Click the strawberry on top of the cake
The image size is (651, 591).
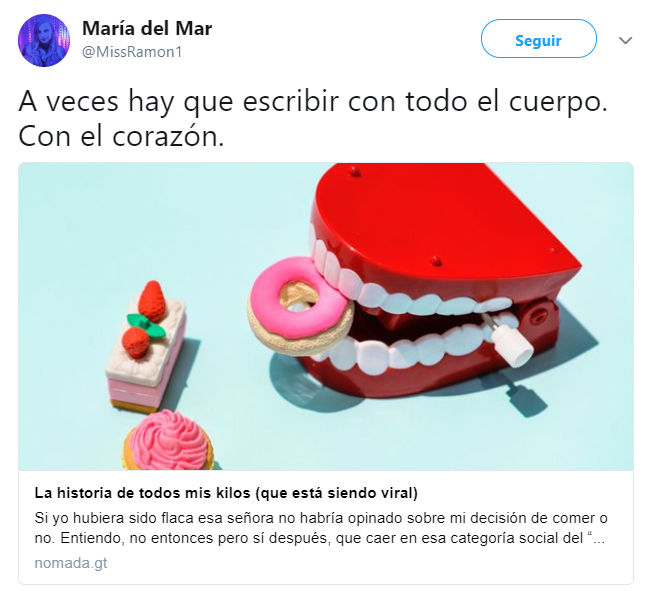(x=151, y=300)
